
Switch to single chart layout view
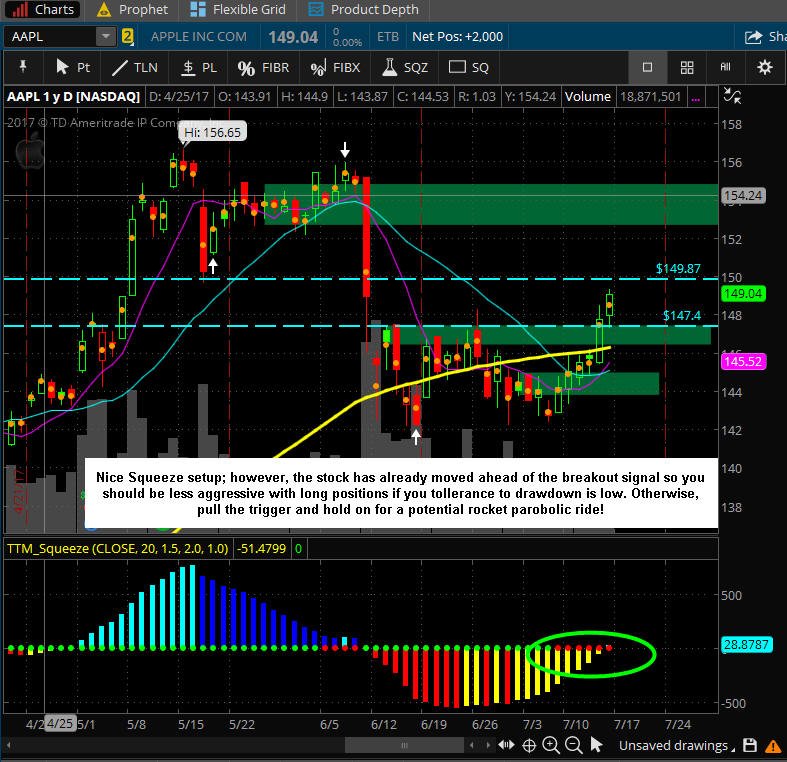point(647,67)
